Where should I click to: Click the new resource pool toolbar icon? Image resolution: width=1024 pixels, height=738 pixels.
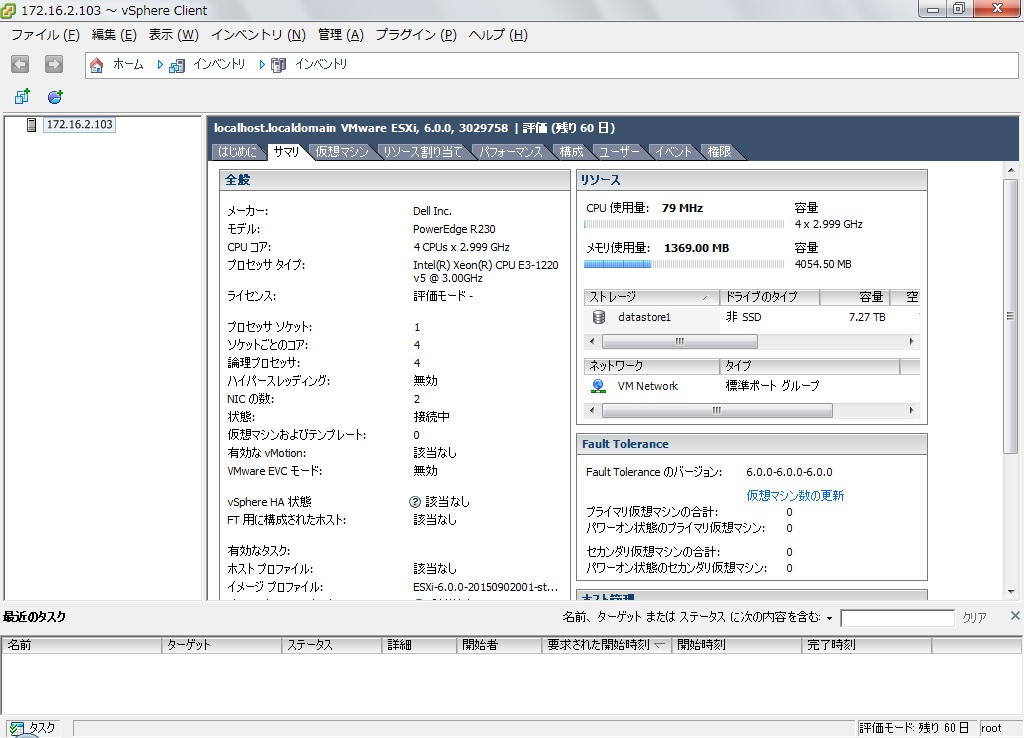[x=55, y=97]
